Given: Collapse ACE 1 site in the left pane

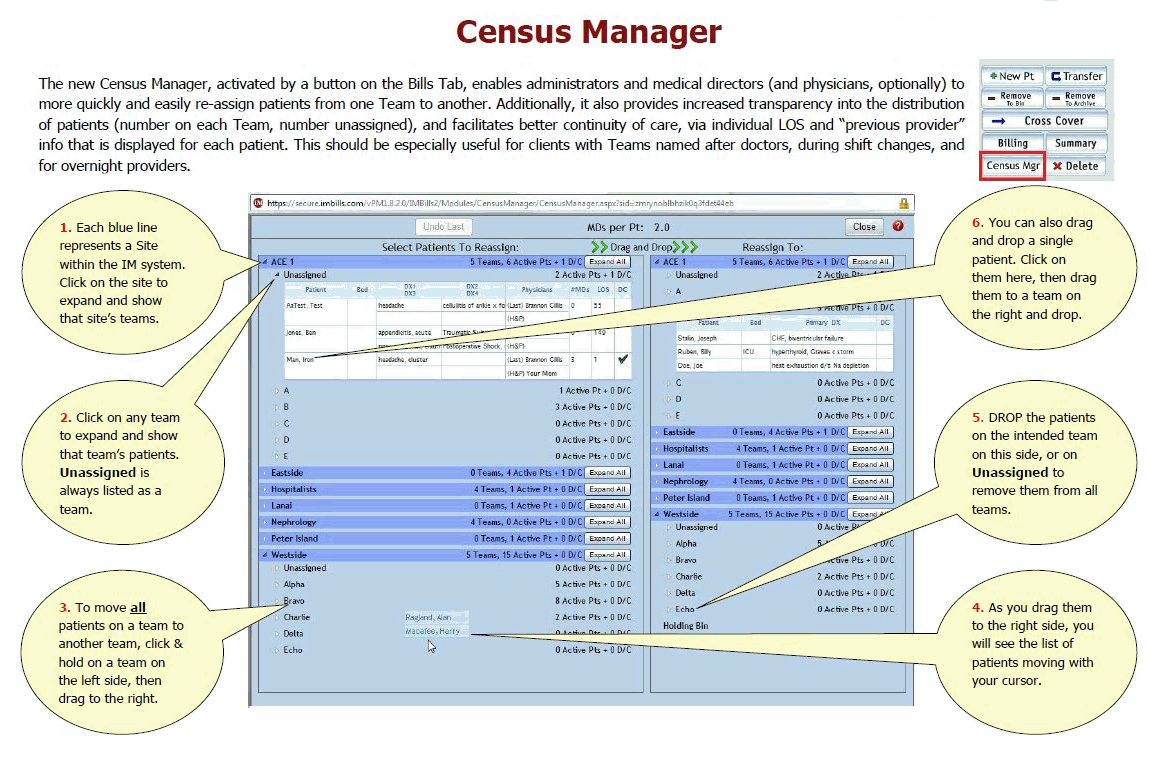Looking at the screenshot, I should click(x=265, y=262).
